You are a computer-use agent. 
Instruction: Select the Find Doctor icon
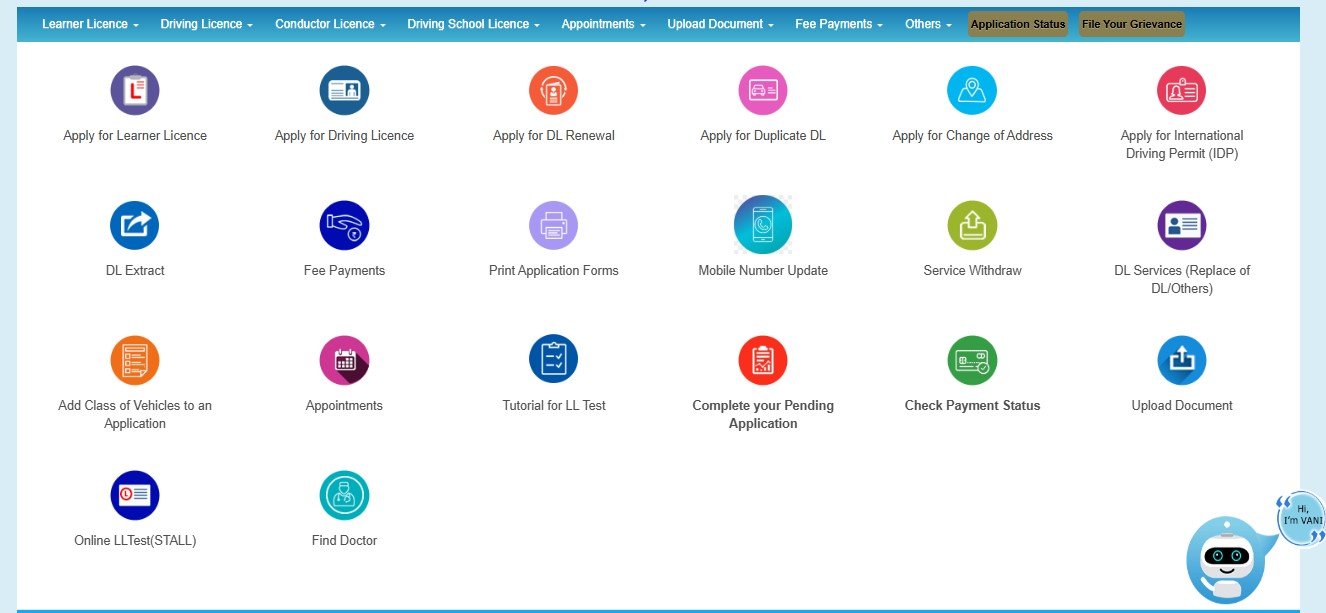click(344, 495)
